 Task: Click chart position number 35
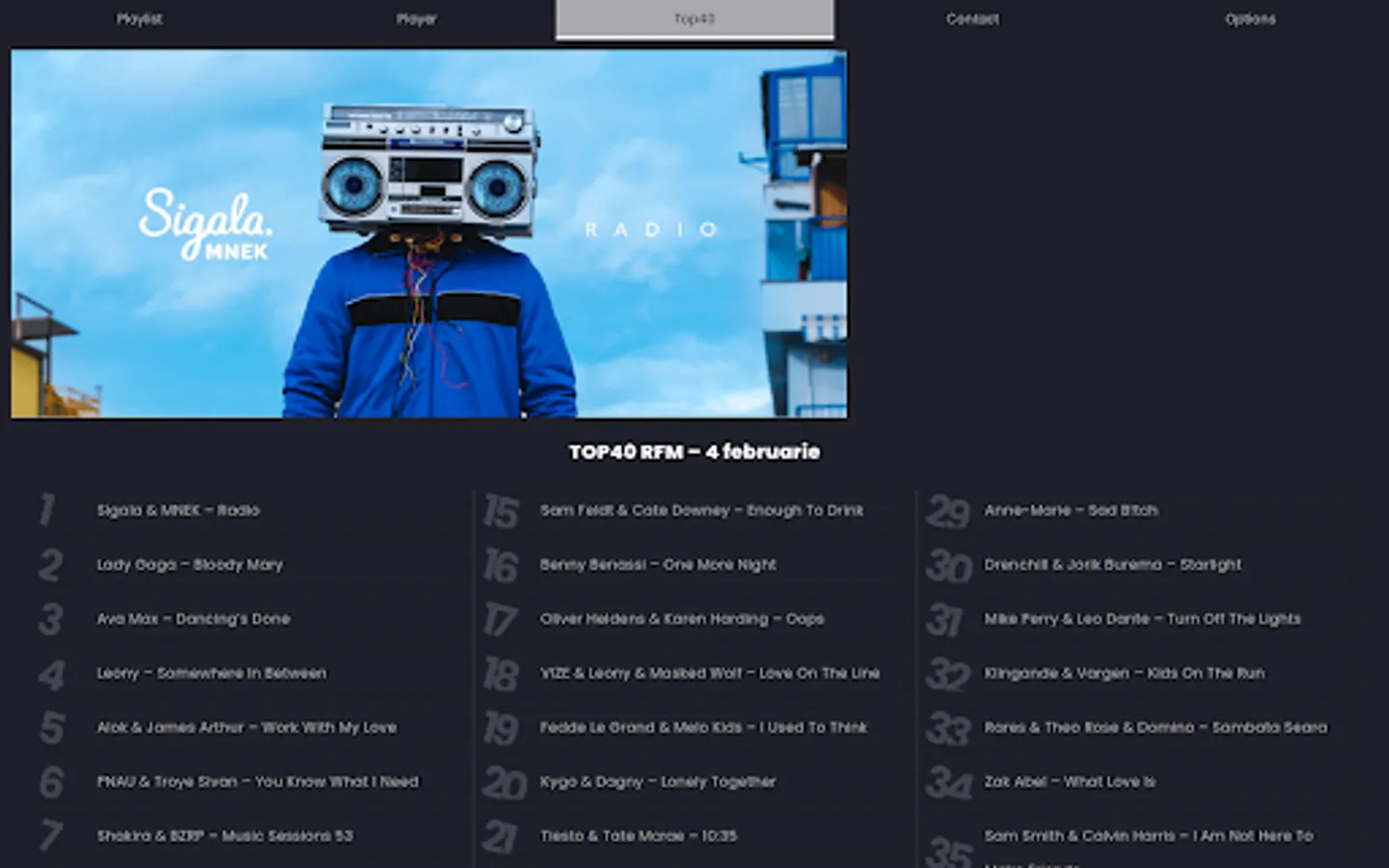tap(949, 853)
